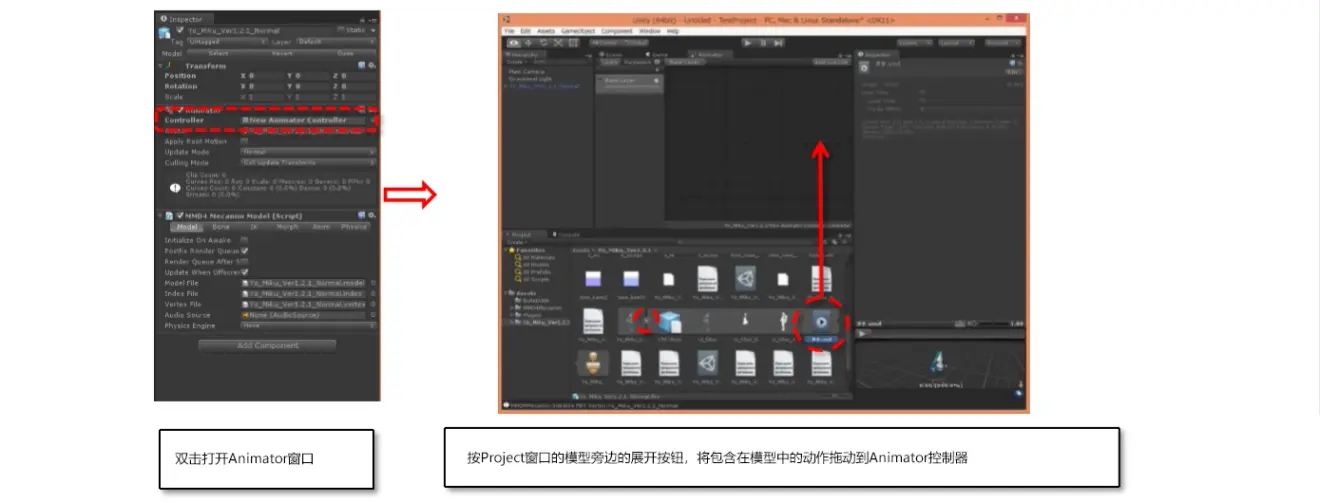Screen dimensions: 1320x503
Task: Open the Create dropdown in Hierarchy panel
Action: pyautogui.click(x=516, y=62)
